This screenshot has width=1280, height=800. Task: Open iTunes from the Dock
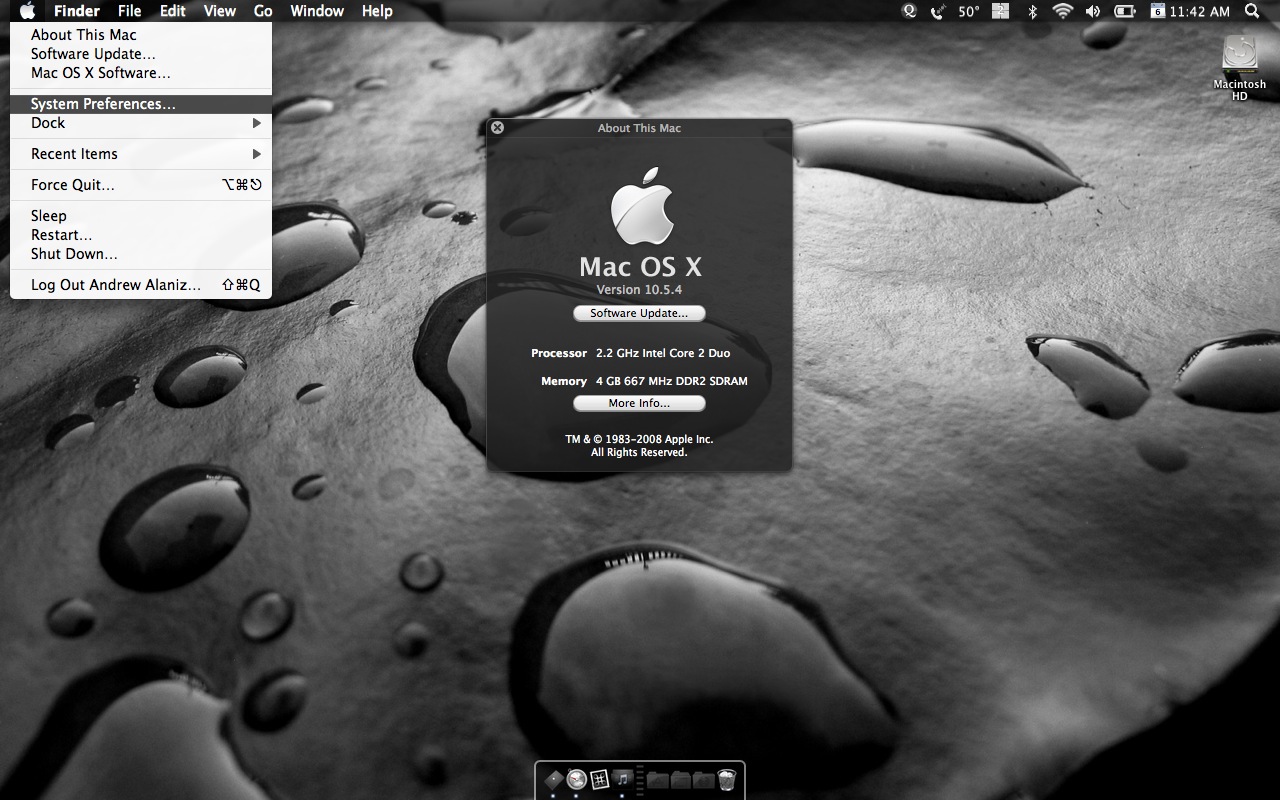pyautogui.click(x=623, y=778)
